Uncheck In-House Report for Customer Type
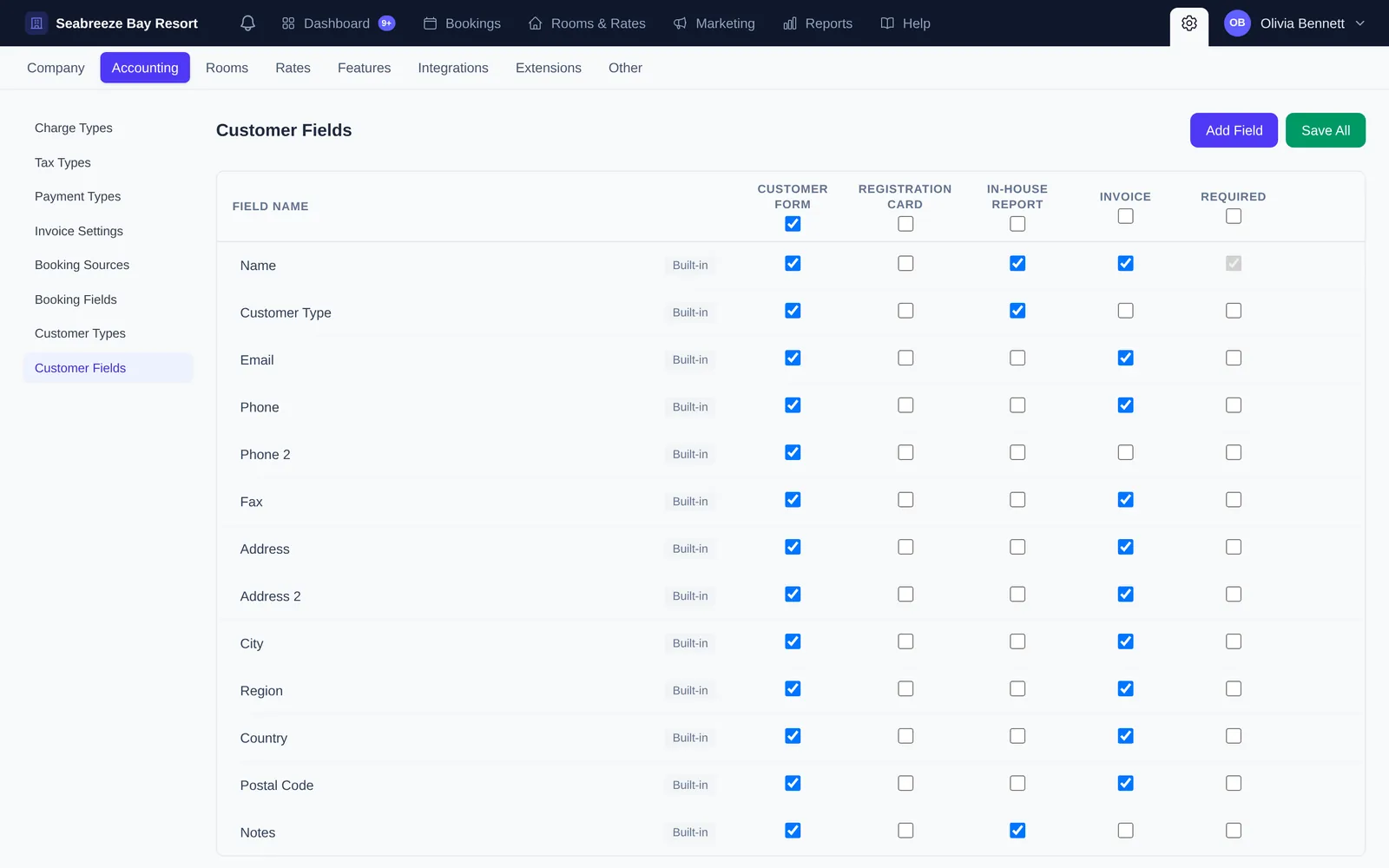1389x868 pixels. [1017, 311]
